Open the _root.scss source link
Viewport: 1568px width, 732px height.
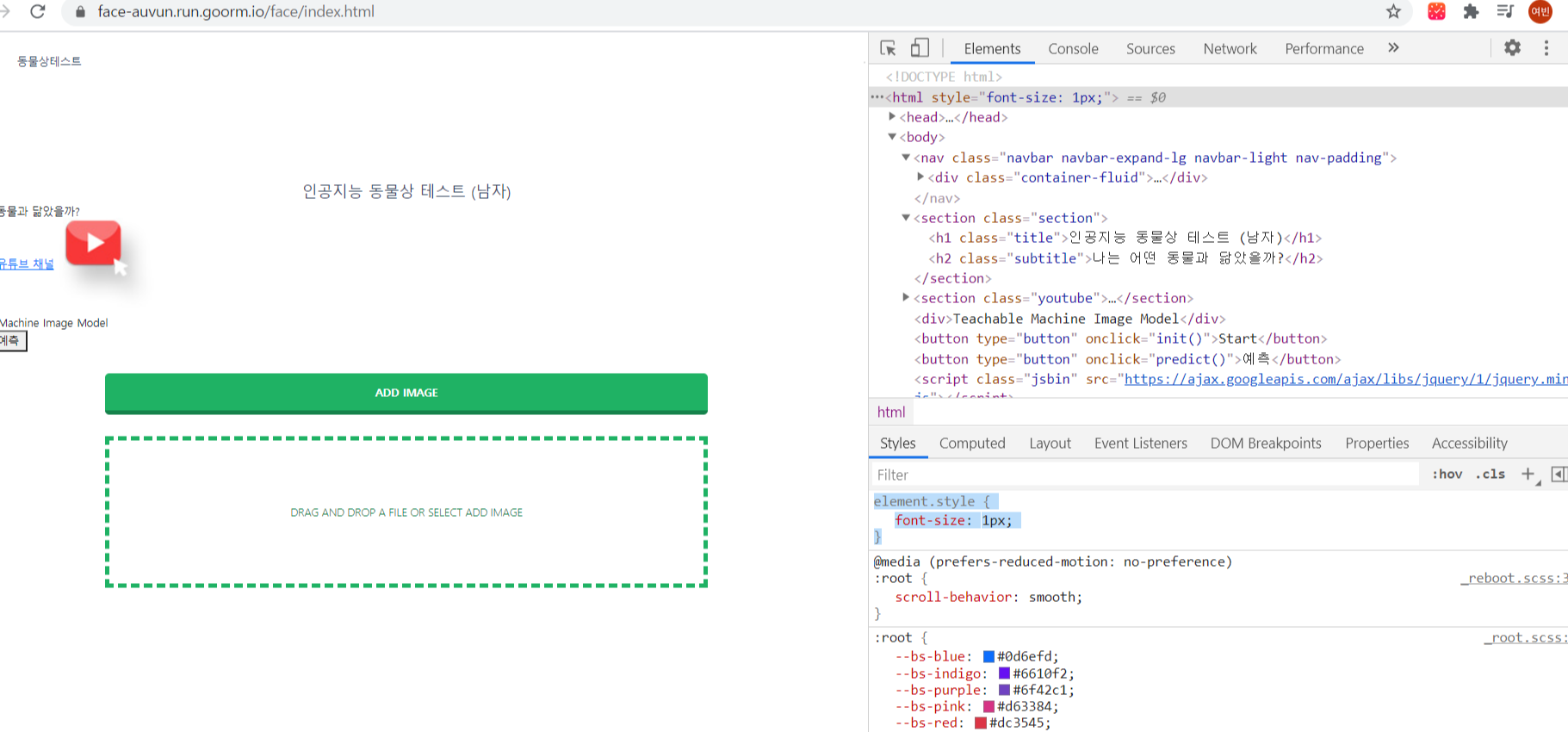[x=1525, y=638]
